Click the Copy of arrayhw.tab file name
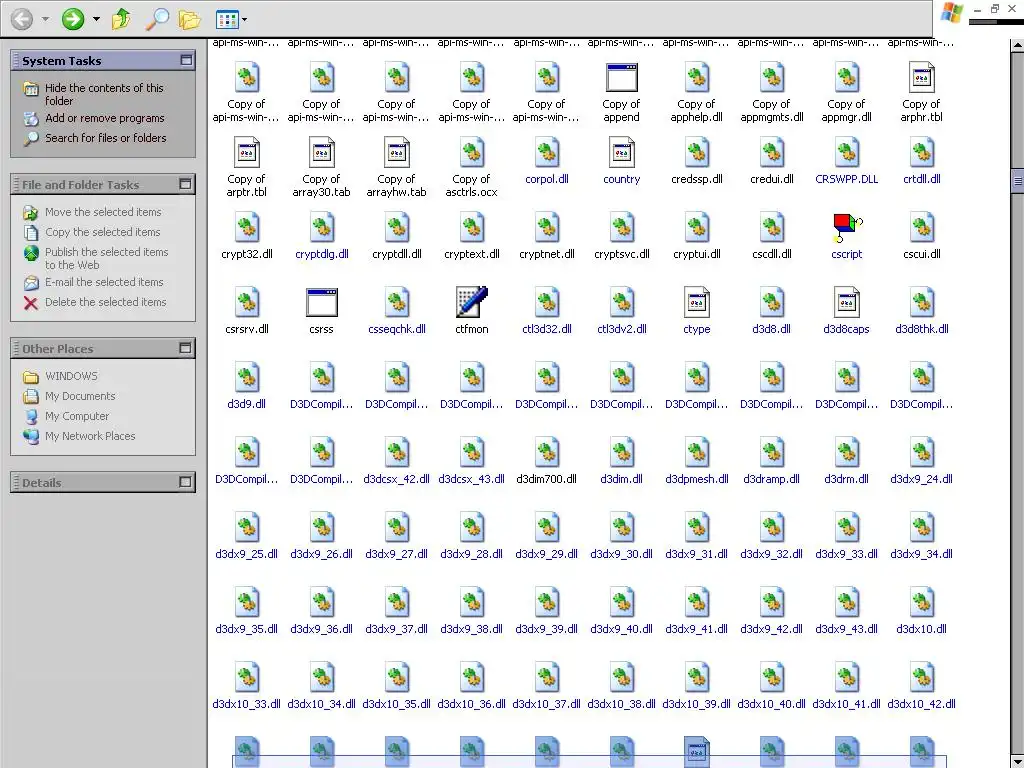Screen dimensions: 1024x768 pos(396,185)
